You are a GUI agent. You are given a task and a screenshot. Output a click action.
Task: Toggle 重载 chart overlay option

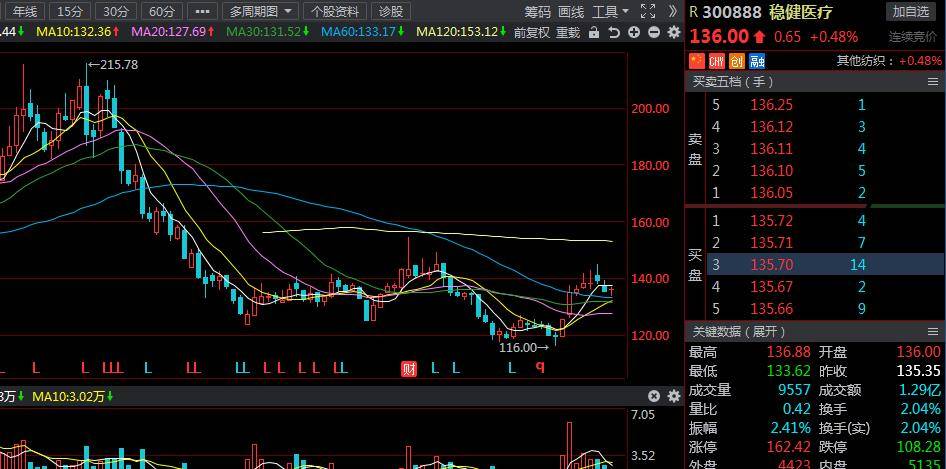click(567, 32)
